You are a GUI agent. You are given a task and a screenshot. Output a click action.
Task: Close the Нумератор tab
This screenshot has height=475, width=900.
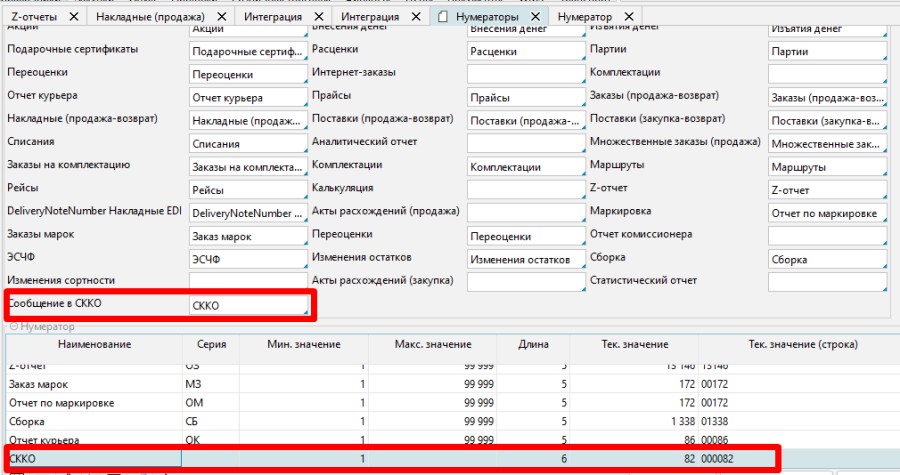[x=627, y=18]
